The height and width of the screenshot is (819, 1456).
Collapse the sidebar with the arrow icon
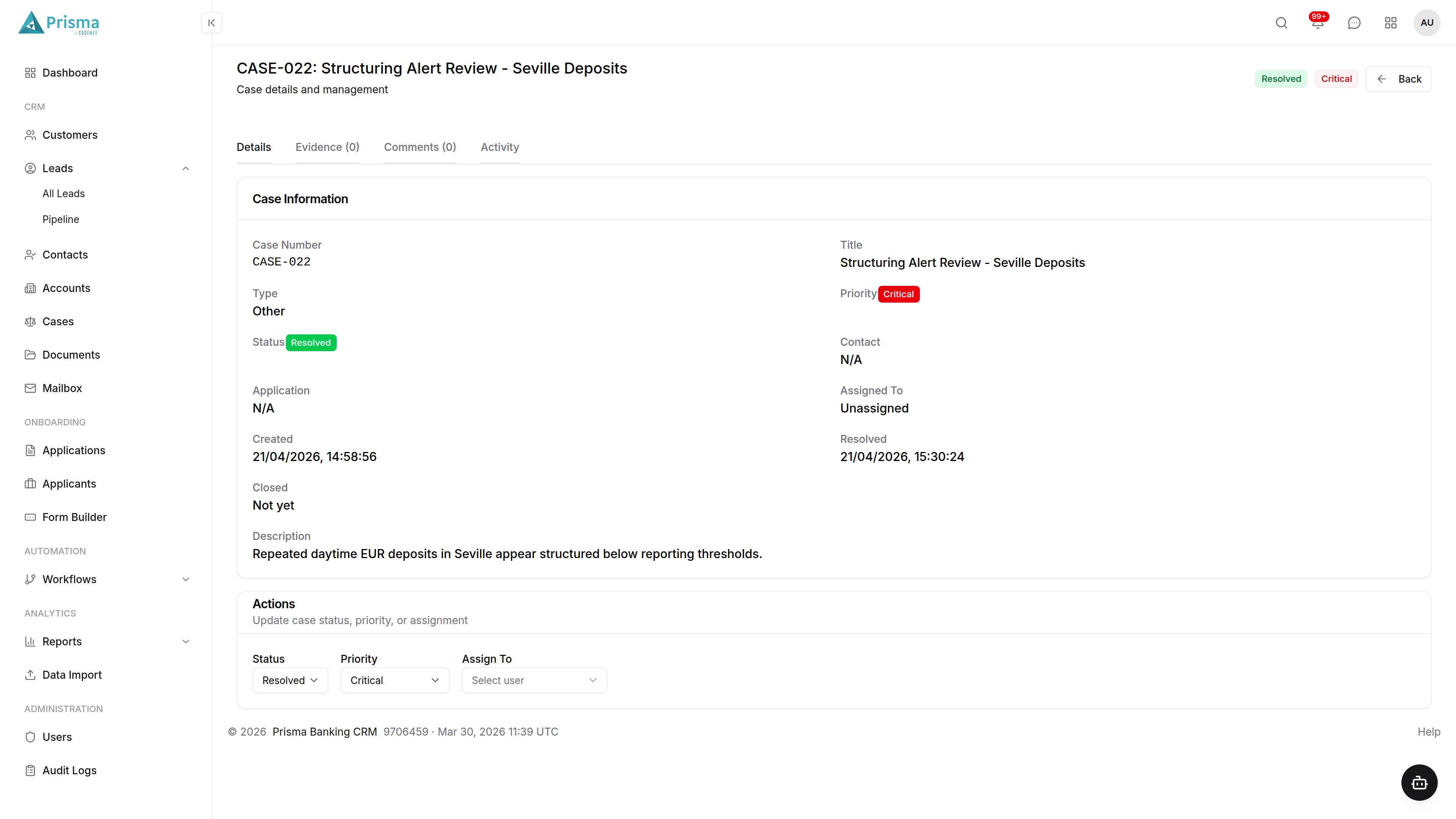point(212,23)
